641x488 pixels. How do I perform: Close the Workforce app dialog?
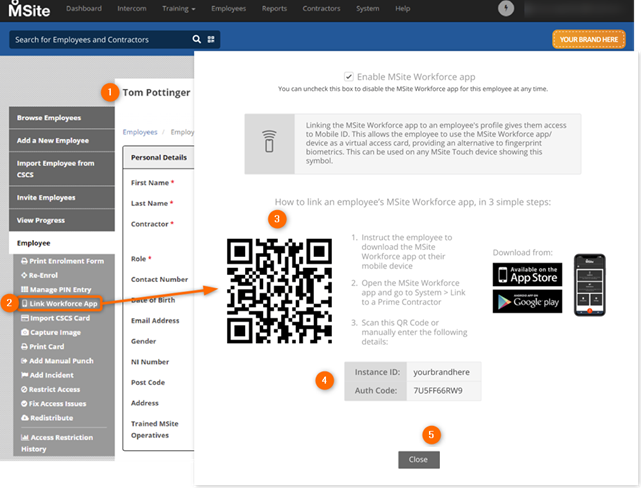(418, 460)
